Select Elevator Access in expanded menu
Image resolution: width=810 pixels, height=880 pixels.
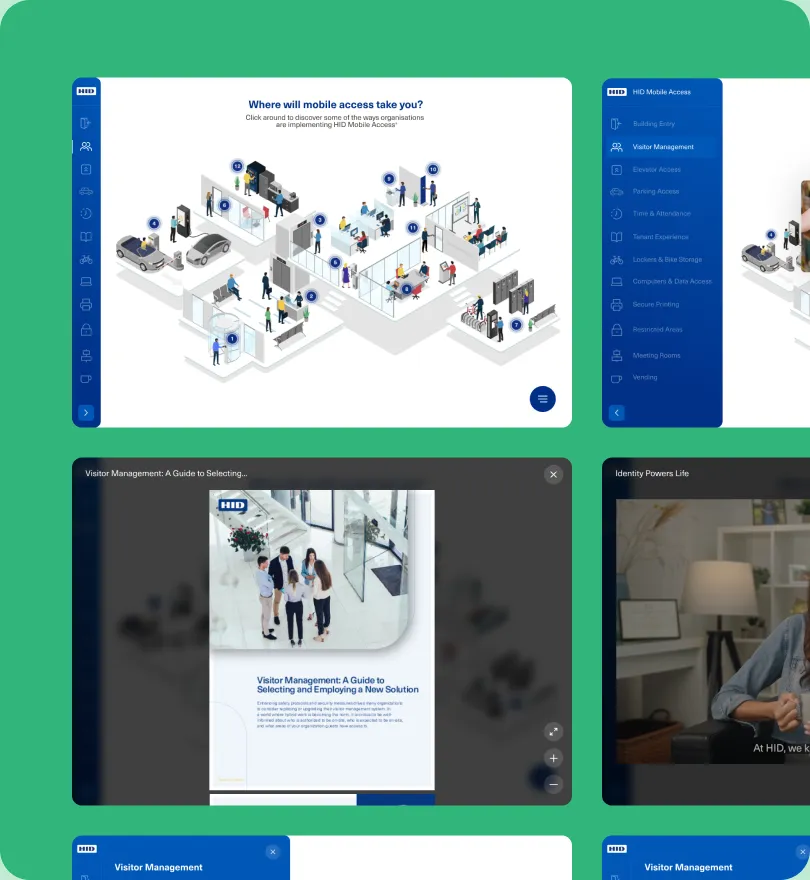click(x=662, y=169)
